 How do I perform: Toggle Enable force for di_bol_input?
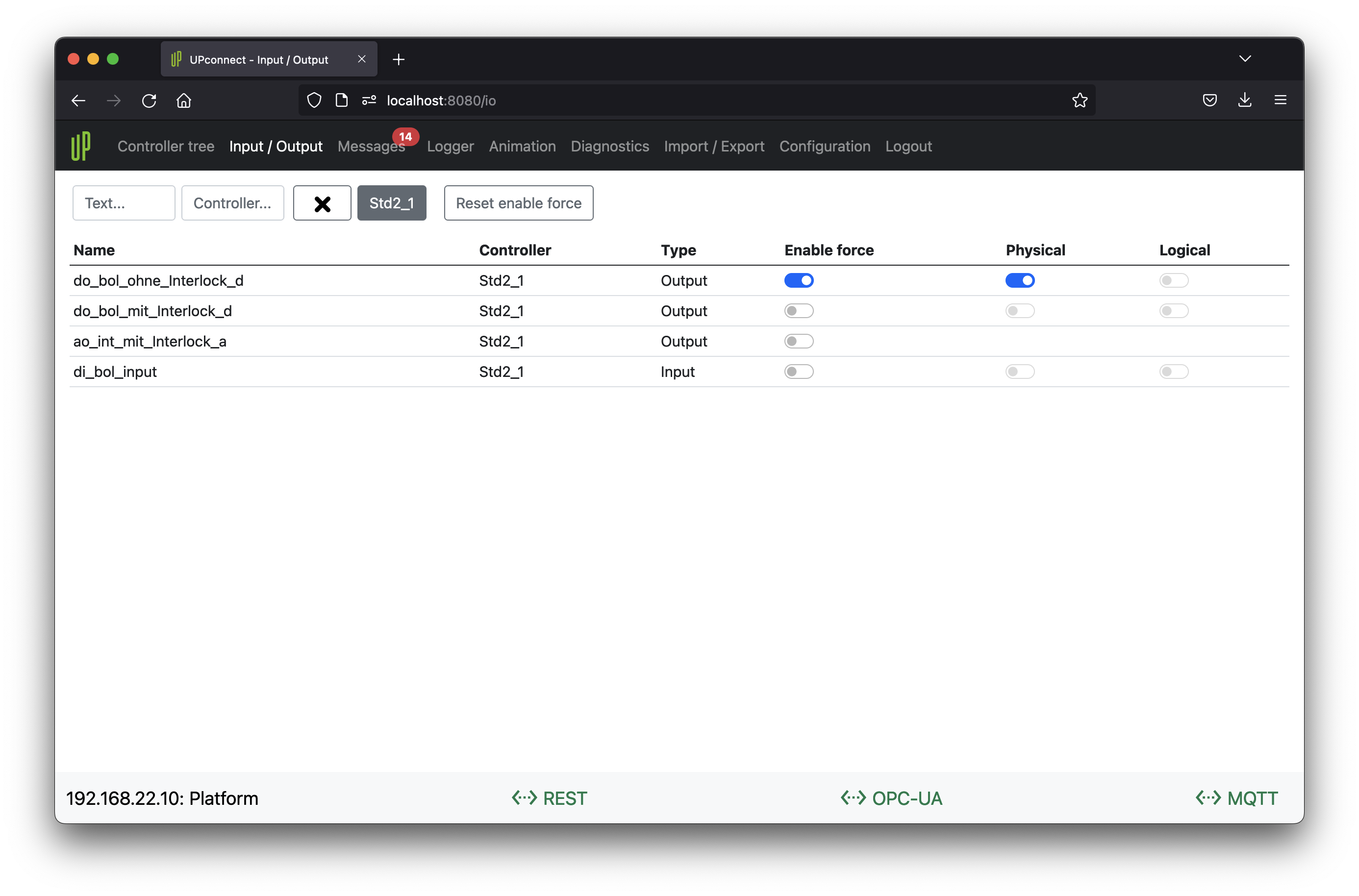[798, 372]
